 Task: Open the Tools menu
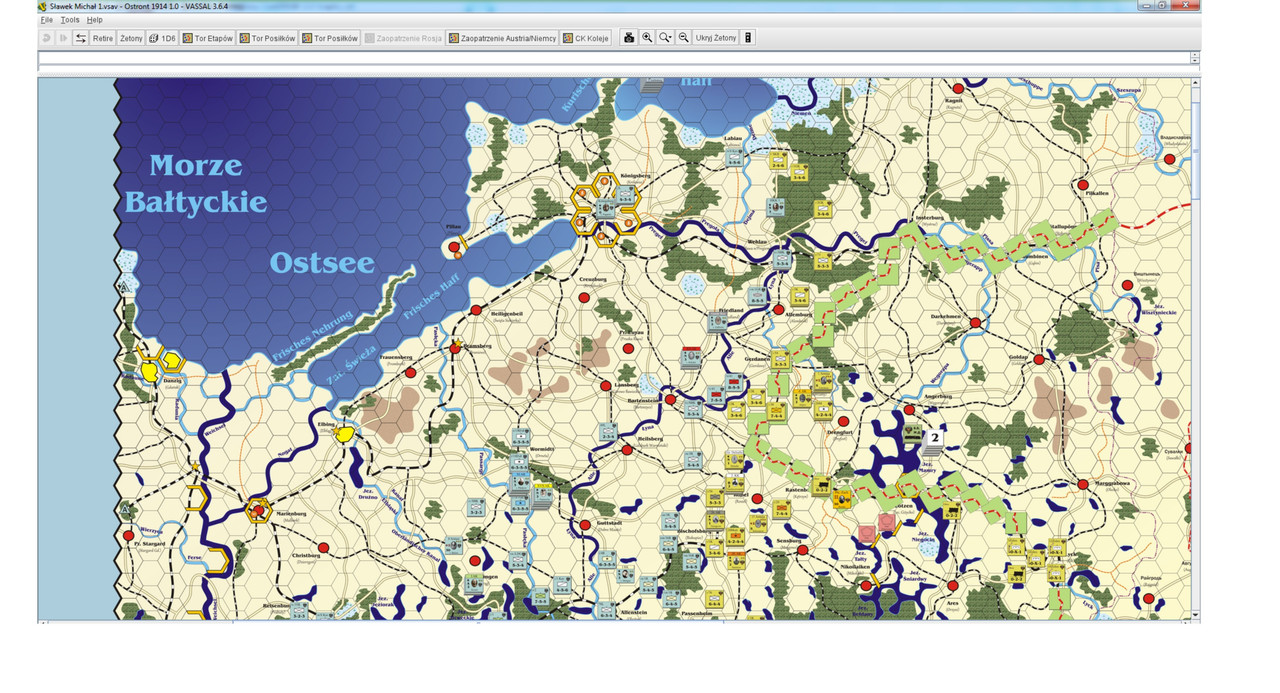pos(69,20)
